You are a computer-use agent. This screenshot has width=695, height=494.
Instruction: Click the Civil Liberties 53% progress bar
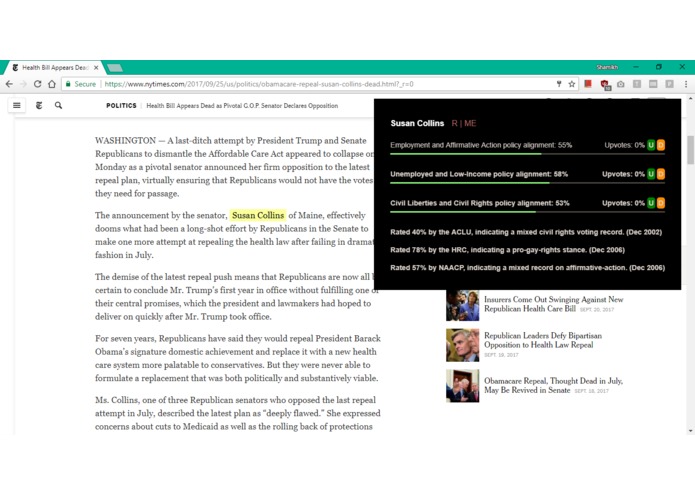[x=527, y=212]
